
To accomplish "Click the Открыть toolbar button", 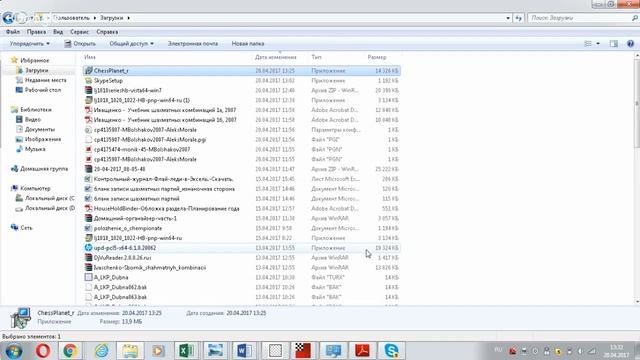I will [80, 44].
